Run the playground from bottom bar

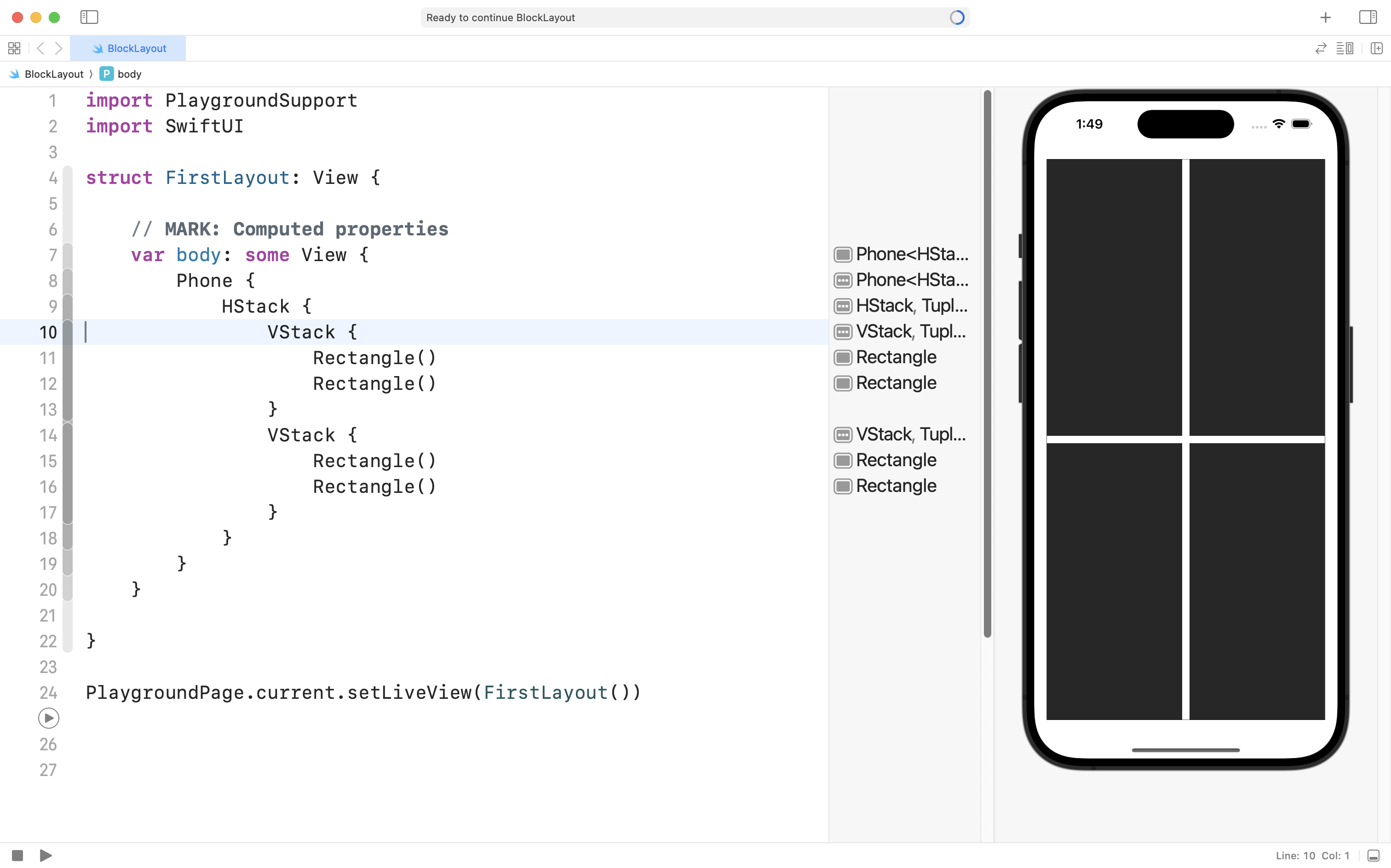pos(46,856)
